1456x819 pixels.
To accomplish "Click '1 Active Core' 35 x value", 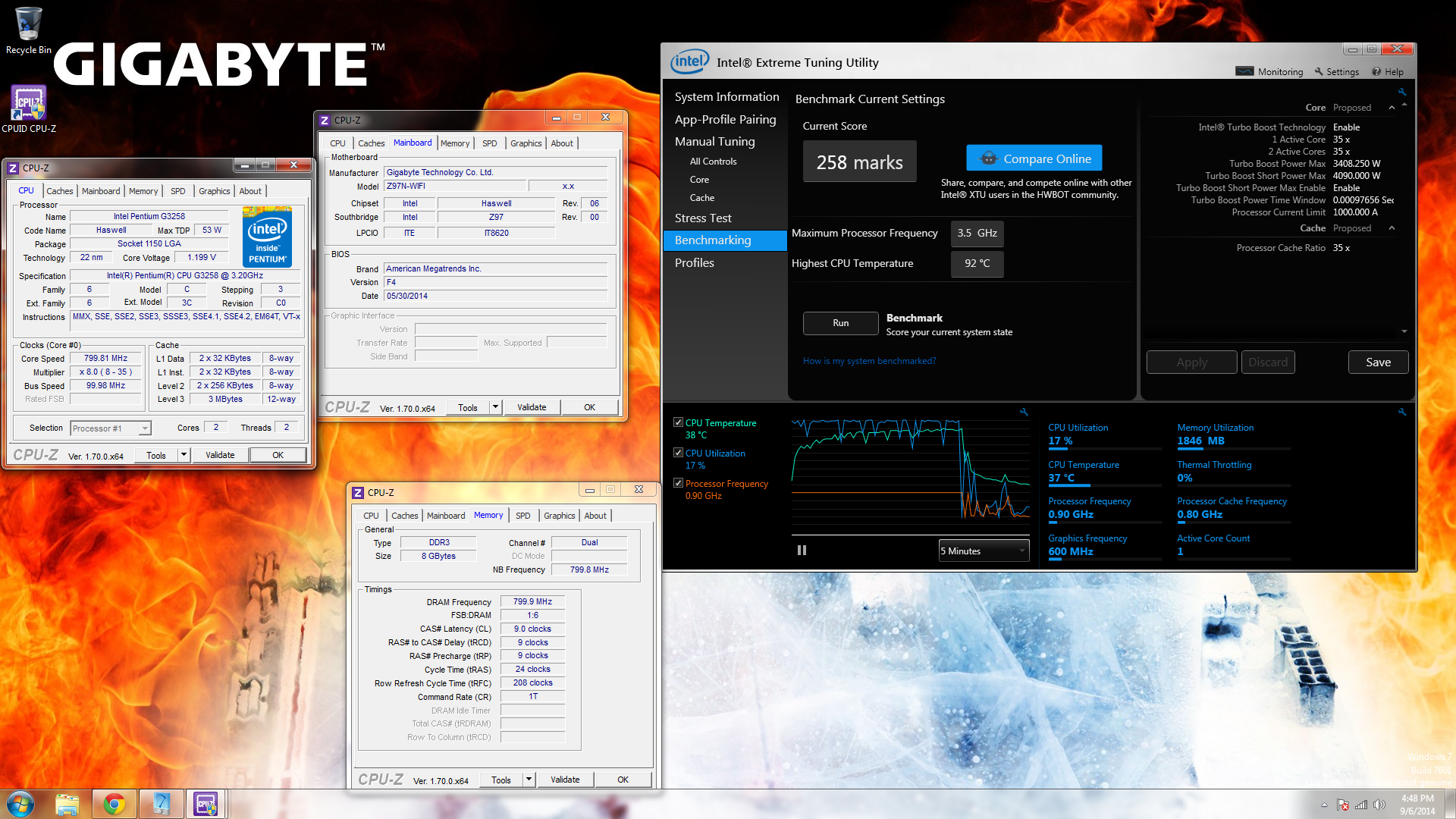I will (x=1341, y=140).
